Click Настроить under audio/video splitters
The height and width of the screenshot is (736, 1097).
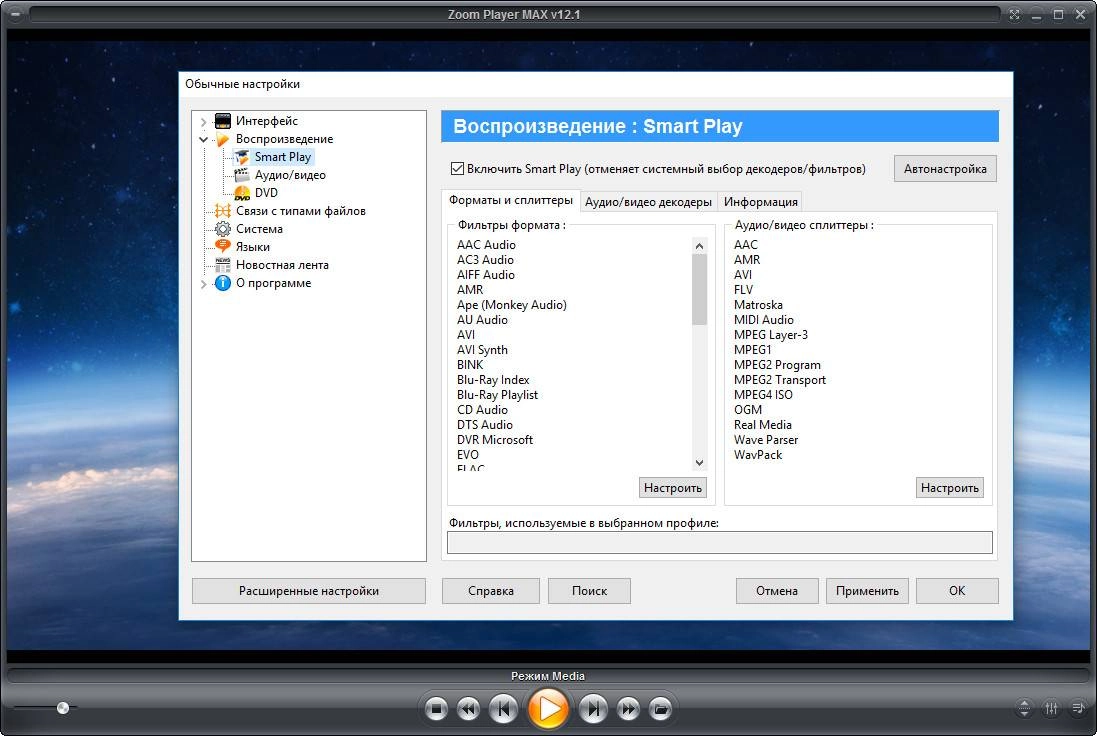(x=949, y=488)
